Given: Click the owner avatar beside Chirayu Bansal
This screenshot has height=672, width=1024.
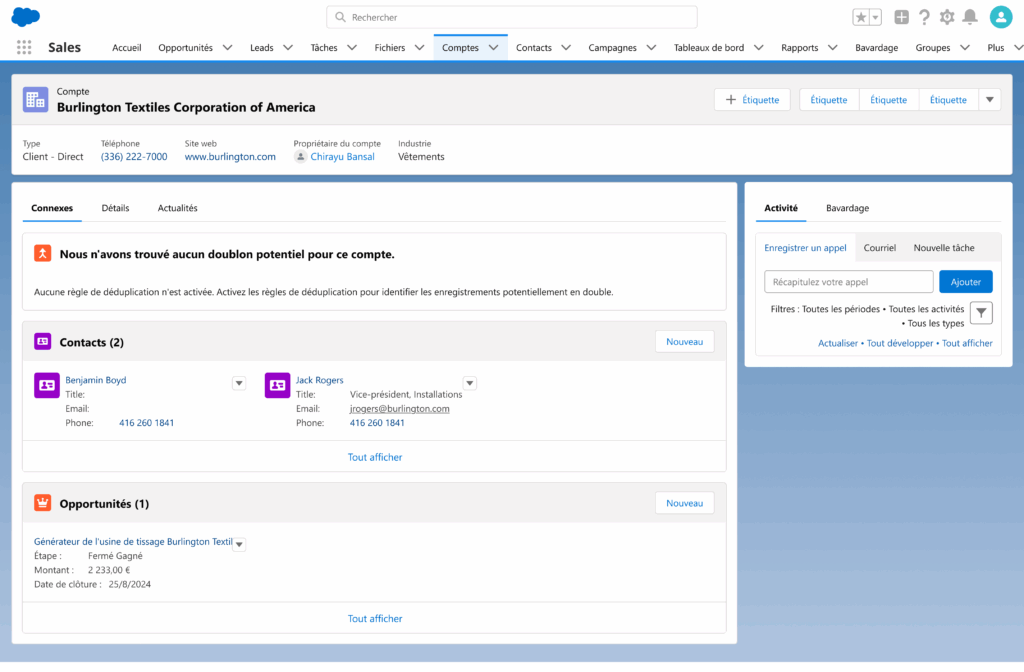Looking at the screenshot, I should pyautogui.click(x=300, y=157).
